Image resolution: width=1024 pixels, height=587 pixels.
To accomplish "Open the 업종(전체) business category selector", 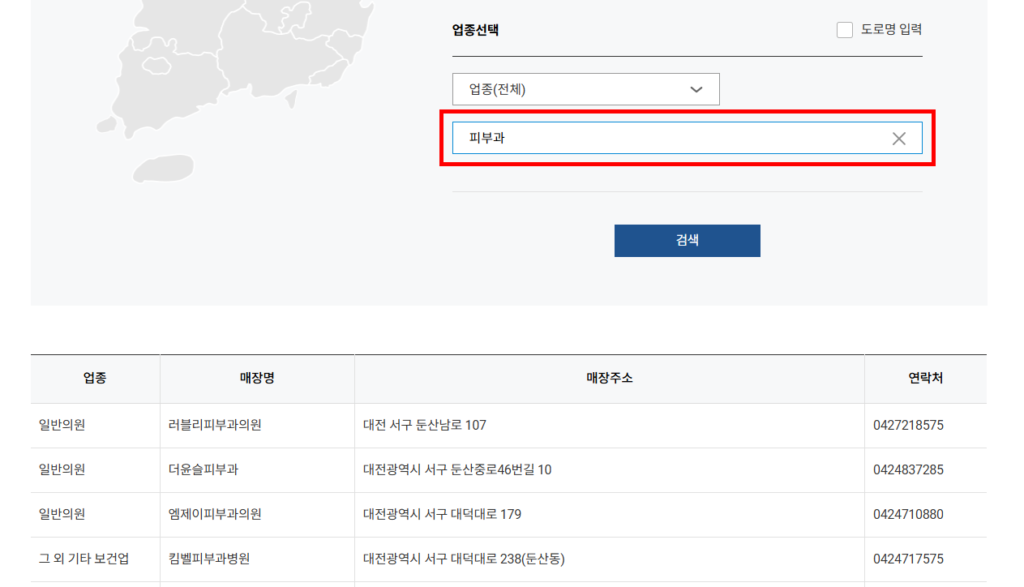I will [586, 89].
